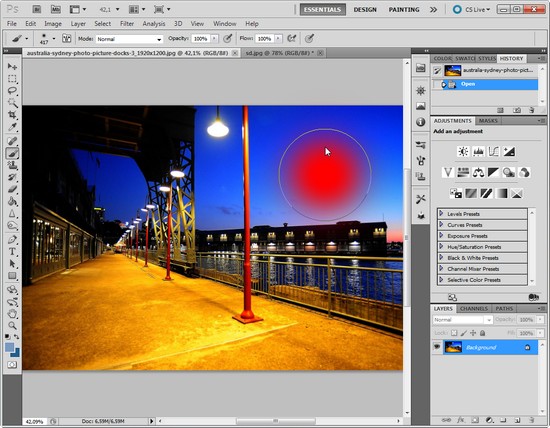The height and width of the screenshot is (428, 550).
Task: Open CS Live menu
Action: click(x=472, y=9)
